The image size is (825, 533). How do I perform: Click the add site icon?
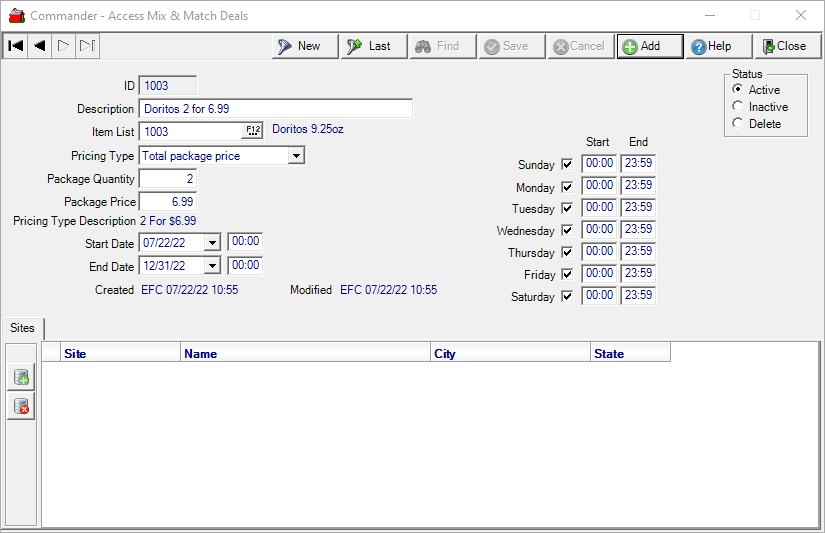point(21,377)
